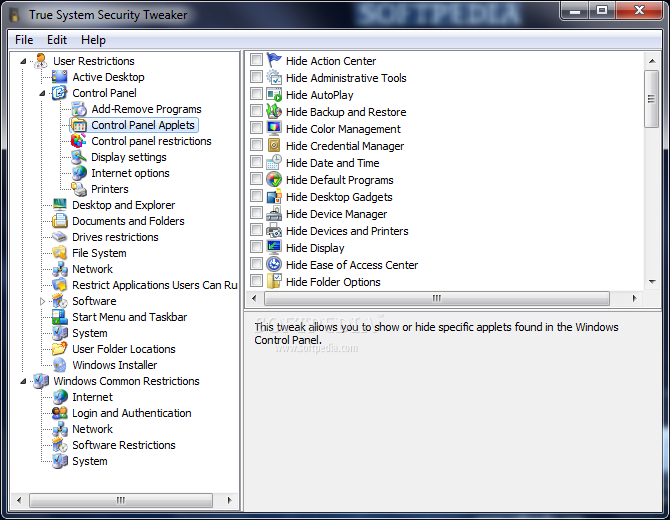Select Documents and Folders tree item
Viewport: 670px width, 520px height.
pos(128,221)
